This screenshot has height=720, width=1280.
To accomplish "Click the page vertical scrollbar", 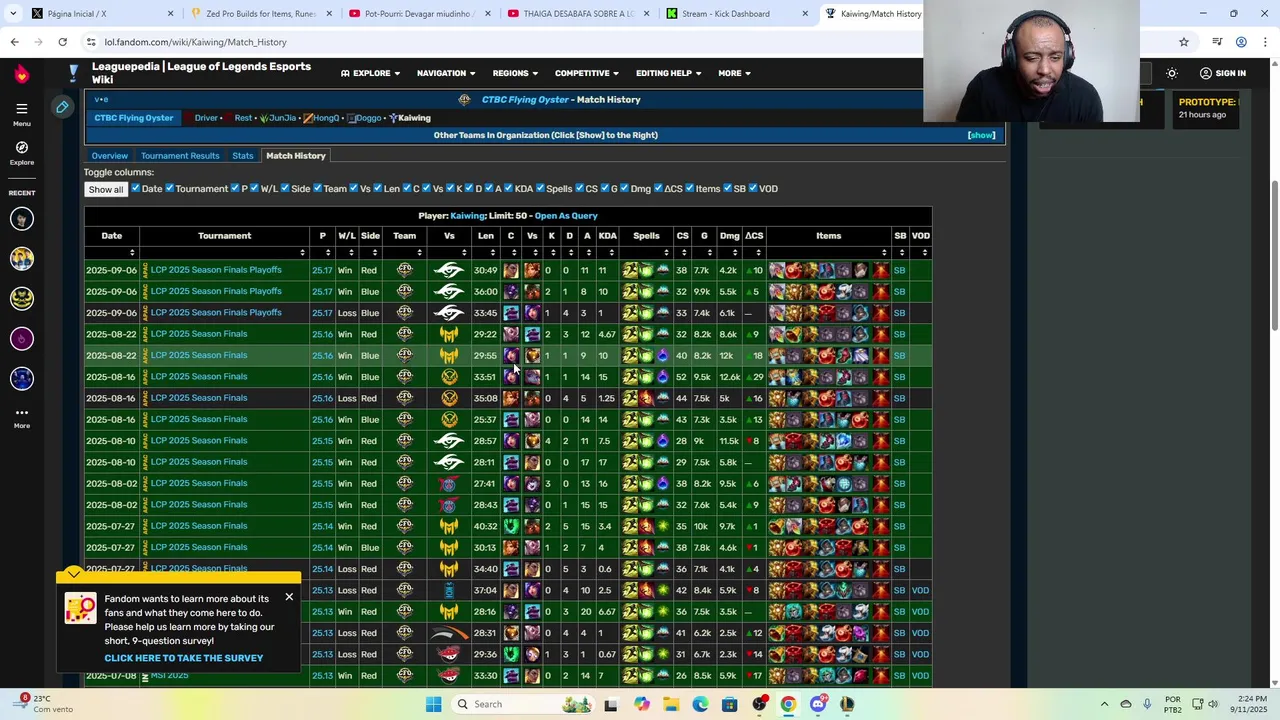I will tap(1274, 256).
